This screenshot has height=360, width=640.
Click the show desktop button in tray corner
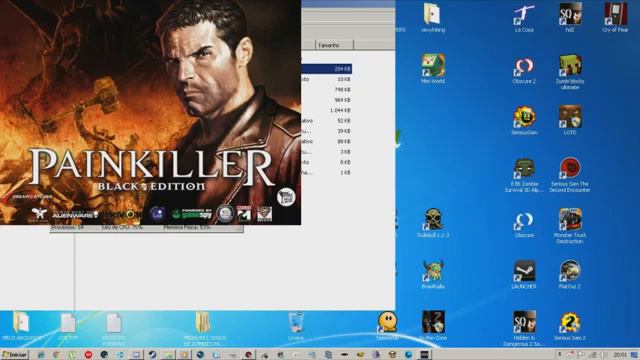coord(635,355)
